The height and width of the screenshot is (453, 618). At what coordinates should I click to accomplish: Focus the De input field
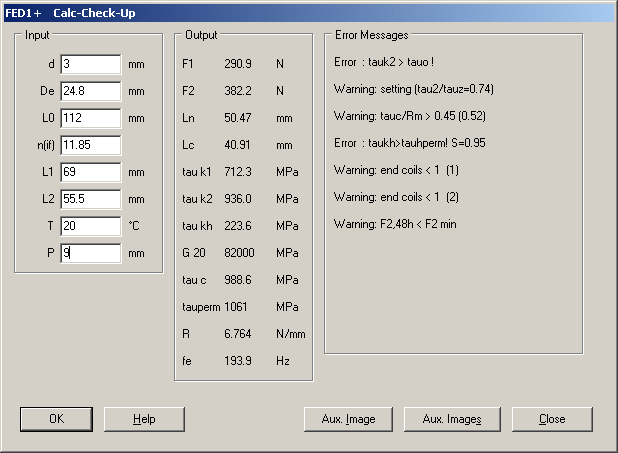click(x=90, y=91)
